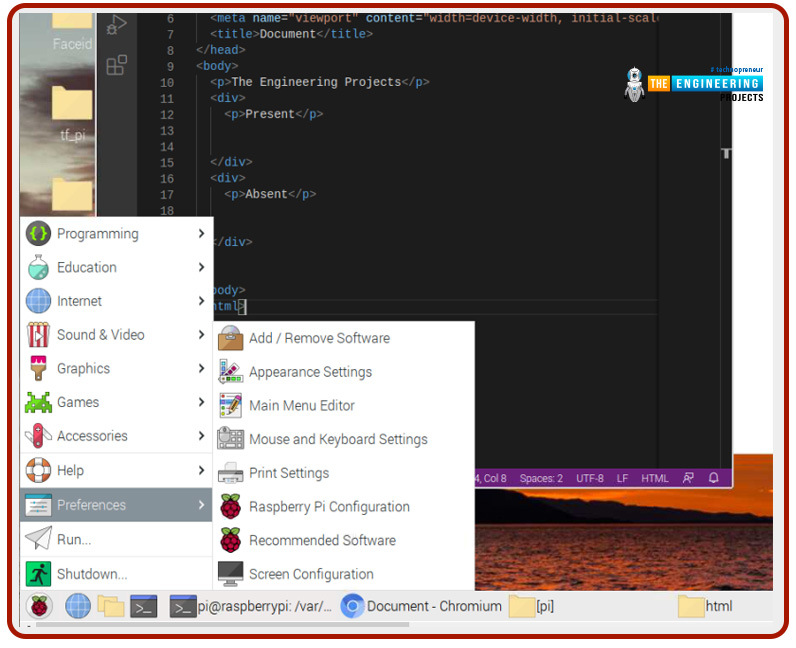Expand the Help submenu arrow
This screenshot has height=648, width=796.
[x=202, y=470]
